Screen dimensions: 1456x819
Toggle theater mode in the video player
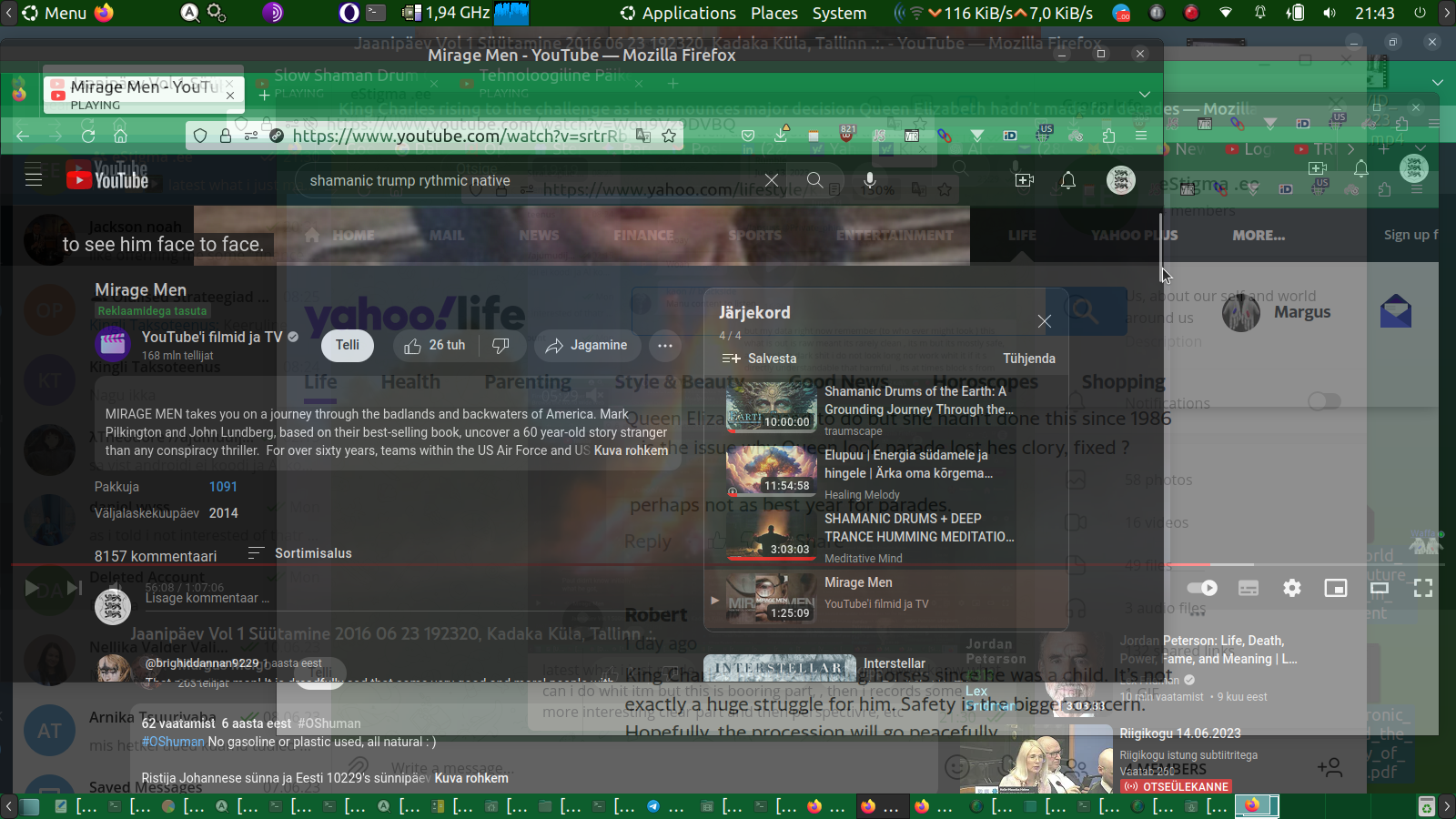pos(1380,588)
